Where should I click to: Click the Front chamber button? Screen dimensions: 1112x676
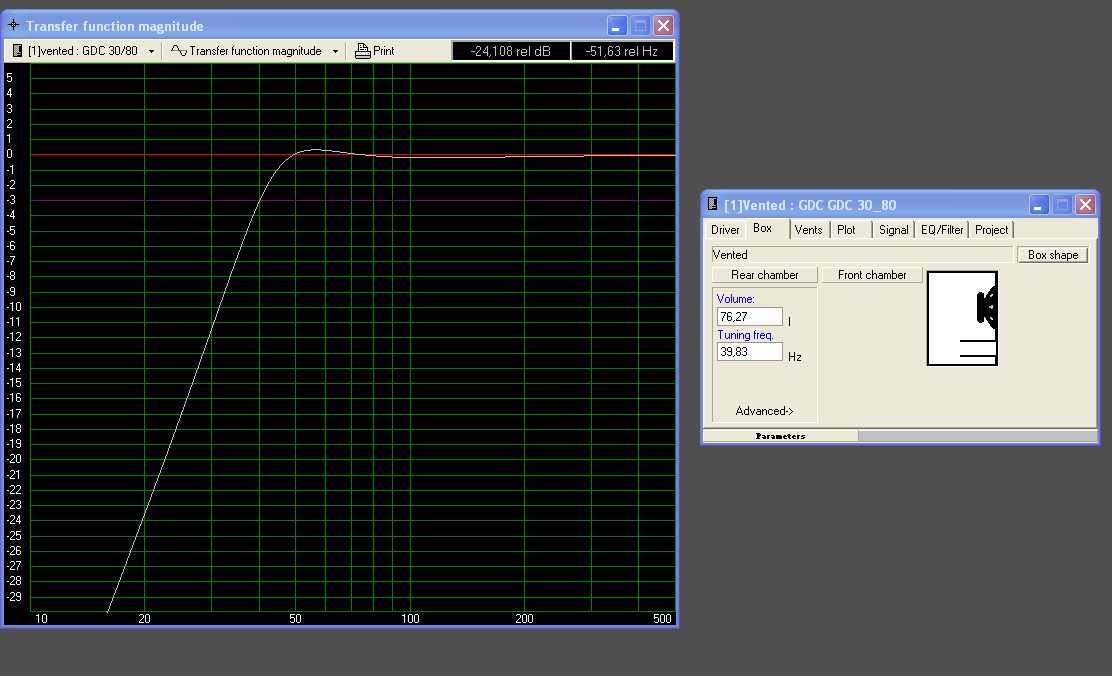tap(872, 275)
